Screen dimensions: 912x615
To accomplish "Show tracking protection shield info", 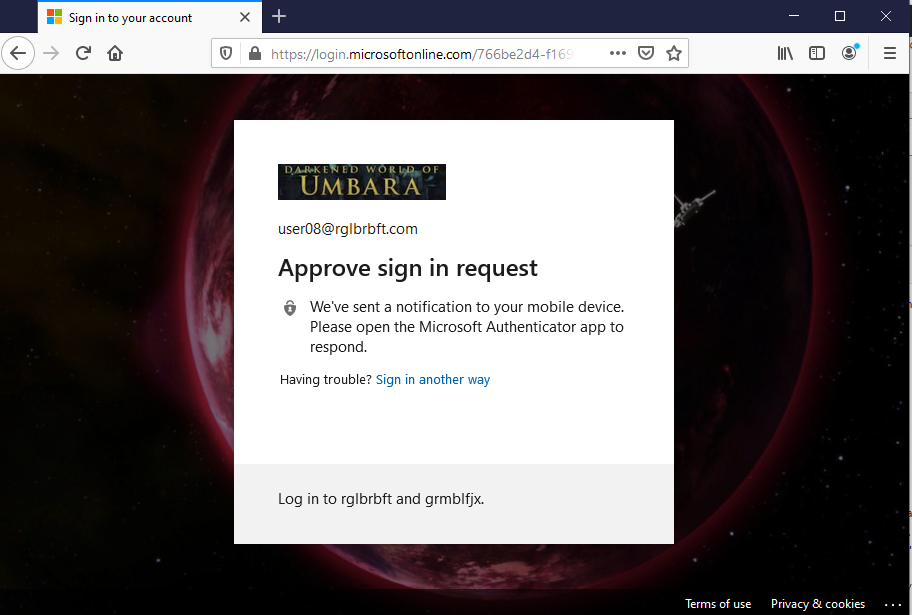I will coord(226,53).
